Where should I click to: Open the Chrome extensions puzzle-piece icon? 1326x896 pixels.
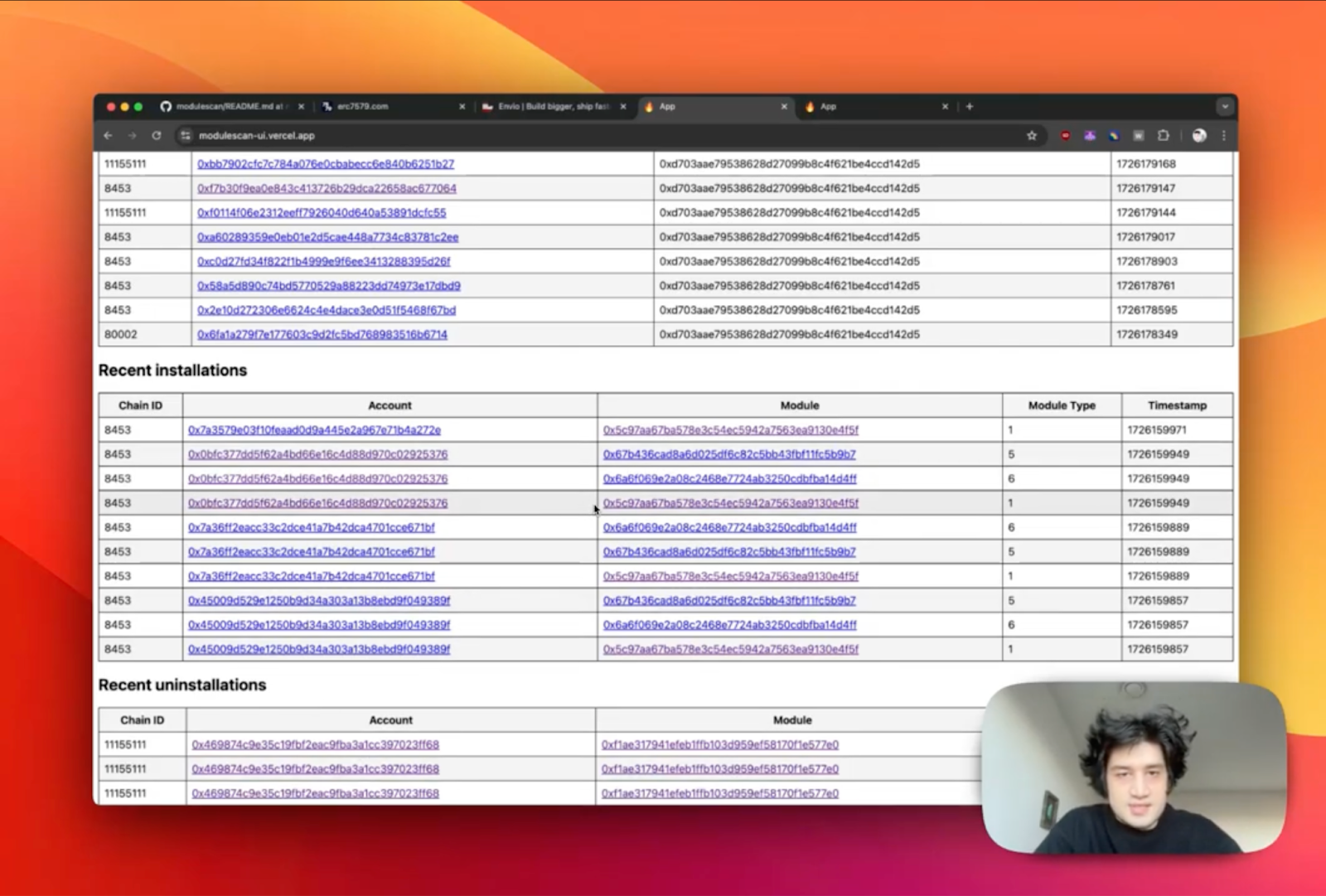click(x=1164, y=135)
